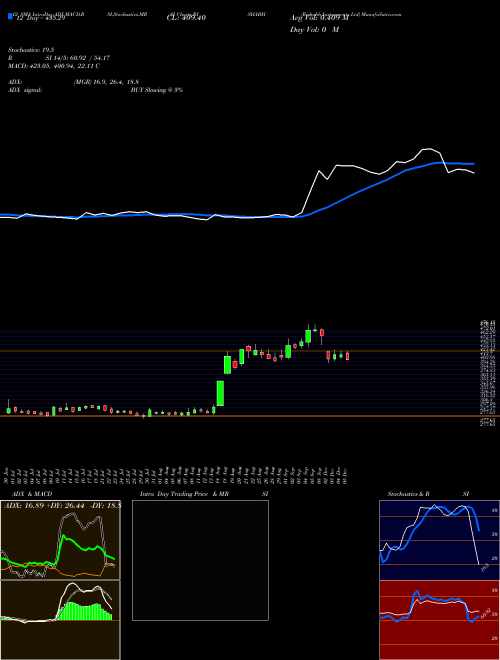This screenshot has width=500, height=660.
Task: Click the 'BUY Slowing @ 5%' ADX signal
Action: (157, 90)
